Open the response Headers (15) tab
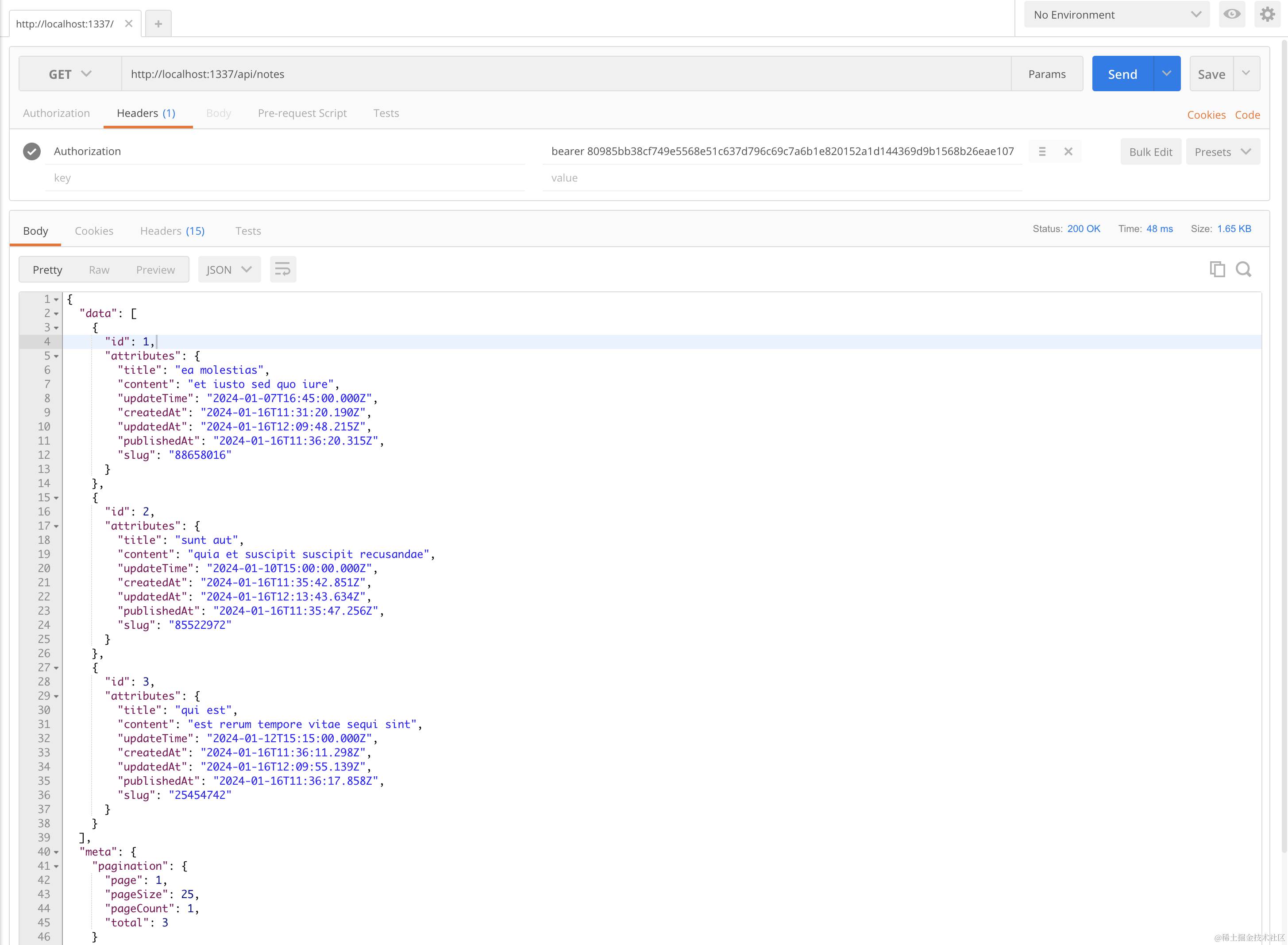 pyautogui.click(x=172, y=231)
